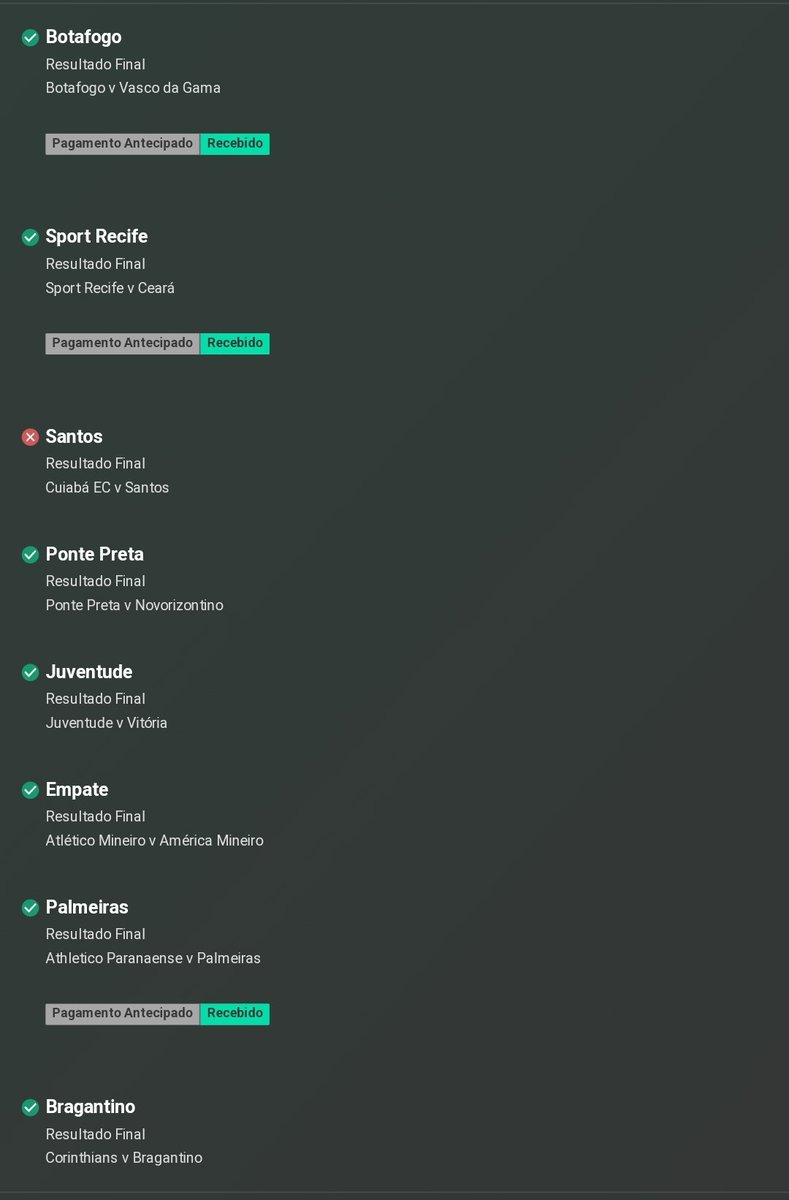The image size is (789, 1200).
Task: Open the Sport Recife v Ceará match
Action: point(111,288)
